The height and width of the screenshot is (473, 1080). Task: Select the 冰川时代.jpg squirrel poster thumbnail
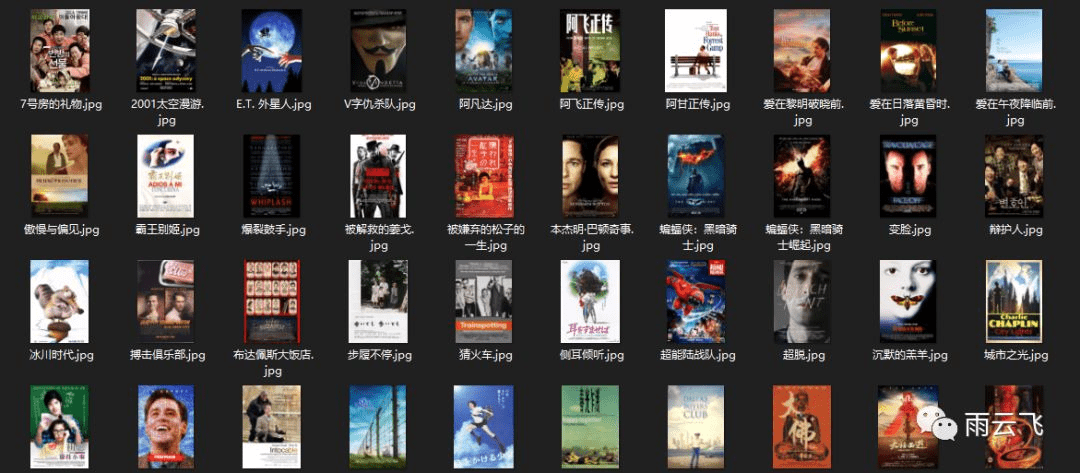(x=60, y=301)
